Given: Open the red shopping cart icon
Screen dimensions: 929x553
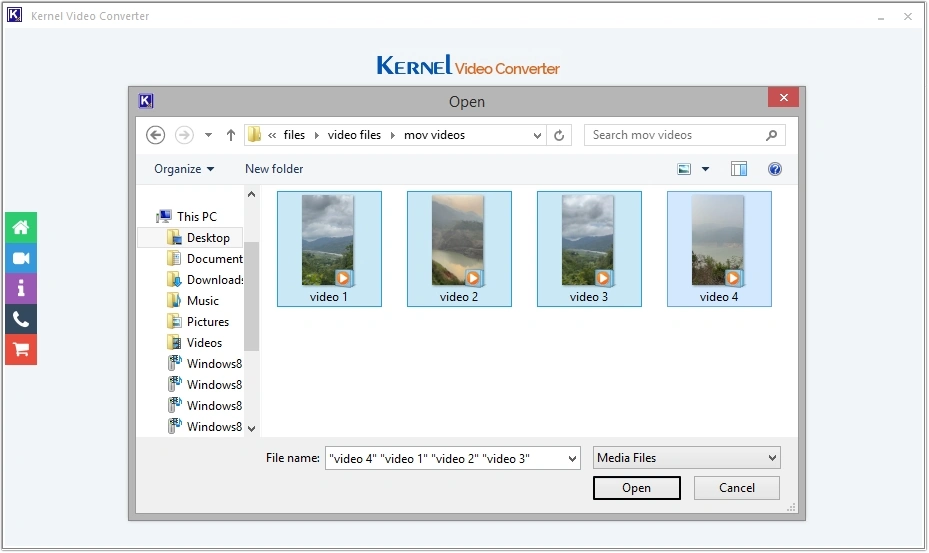Looking at the screenshot, I should coord(20,349).
